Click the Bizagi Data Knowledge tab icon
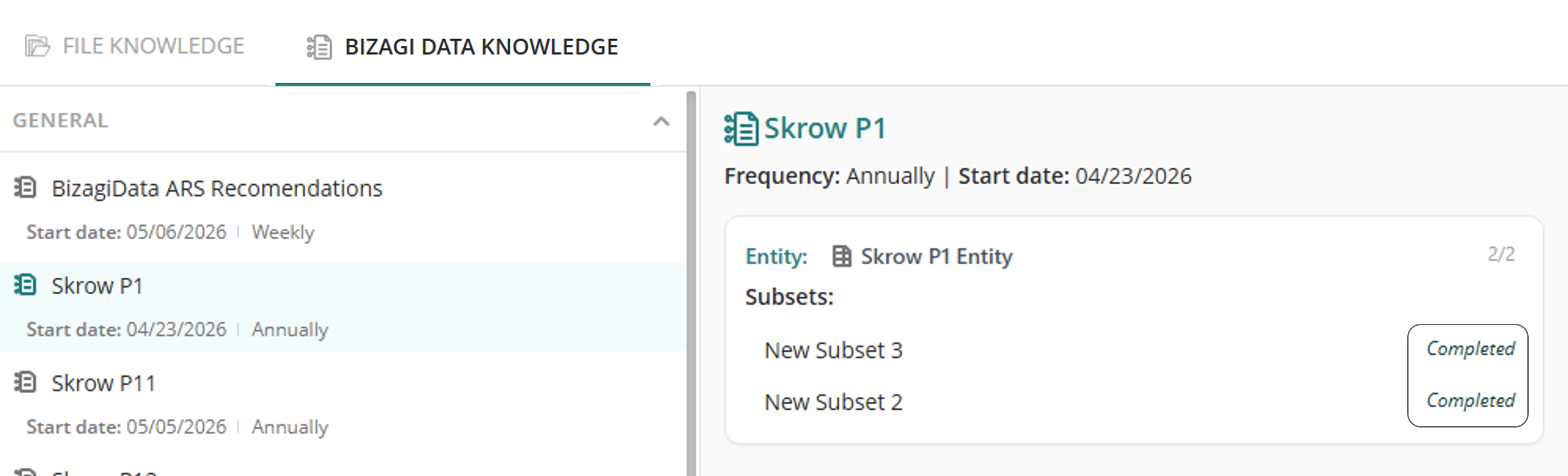1568x476 pixels. click(319, 47)
